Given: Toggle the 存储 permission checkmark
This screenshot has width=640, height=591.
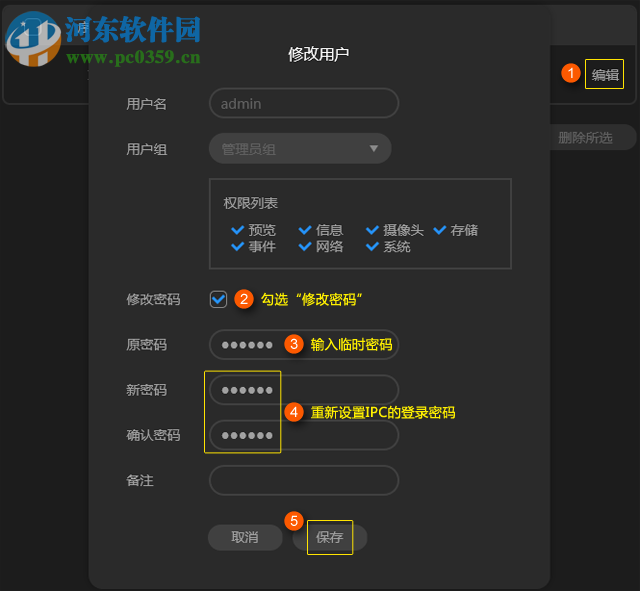Looking at the screenshot, I should point(439,230).
